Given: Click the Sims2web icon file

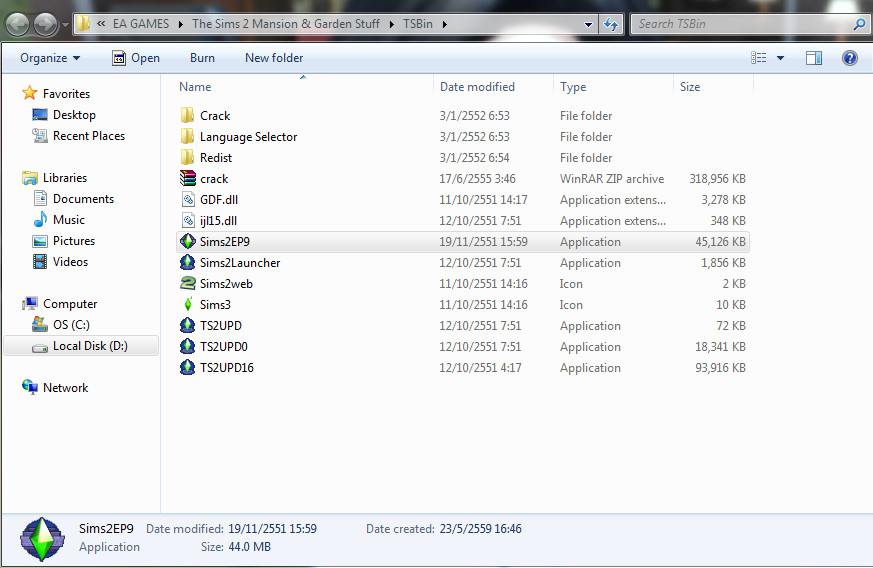Looking at the screenshot, I should [x=188, y=283].
